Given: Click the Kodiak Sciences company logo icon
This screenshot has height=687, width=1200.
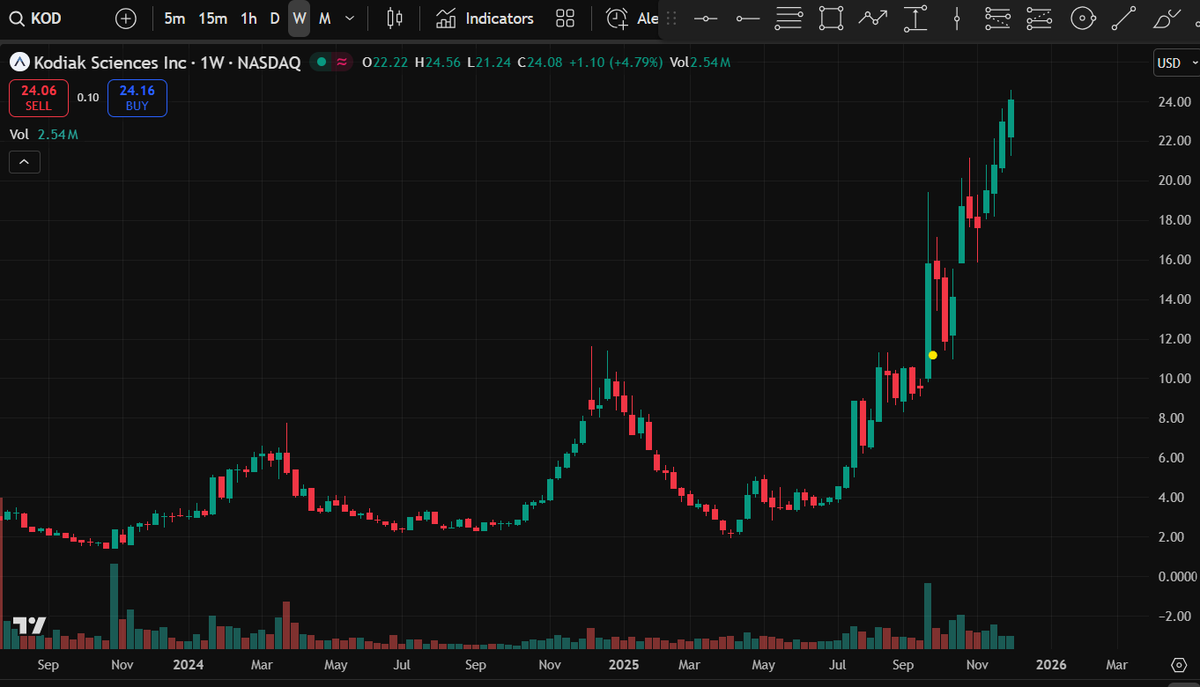Looking at the screenshot, I should click(x=19, y=62).
